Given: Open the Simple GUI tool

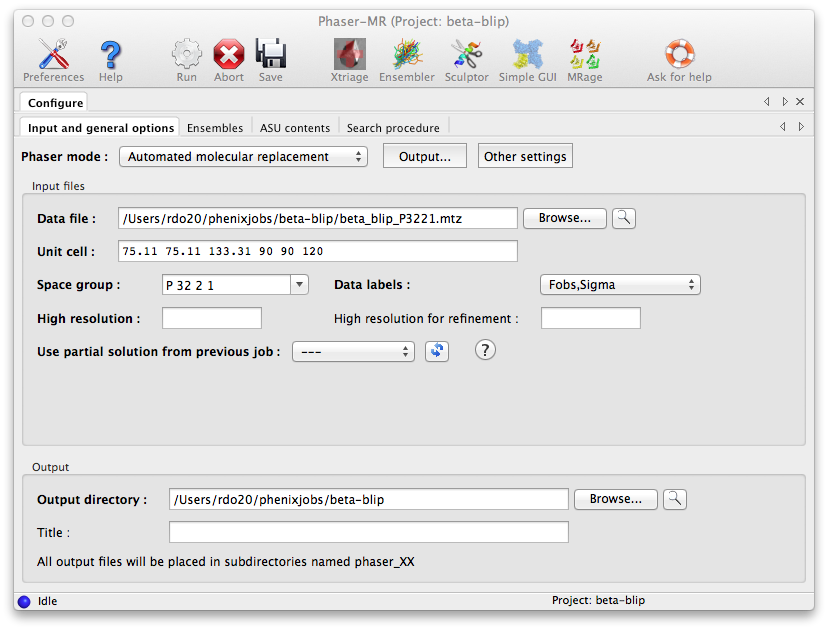Looking at the screenshot, I should coord(530,55).
